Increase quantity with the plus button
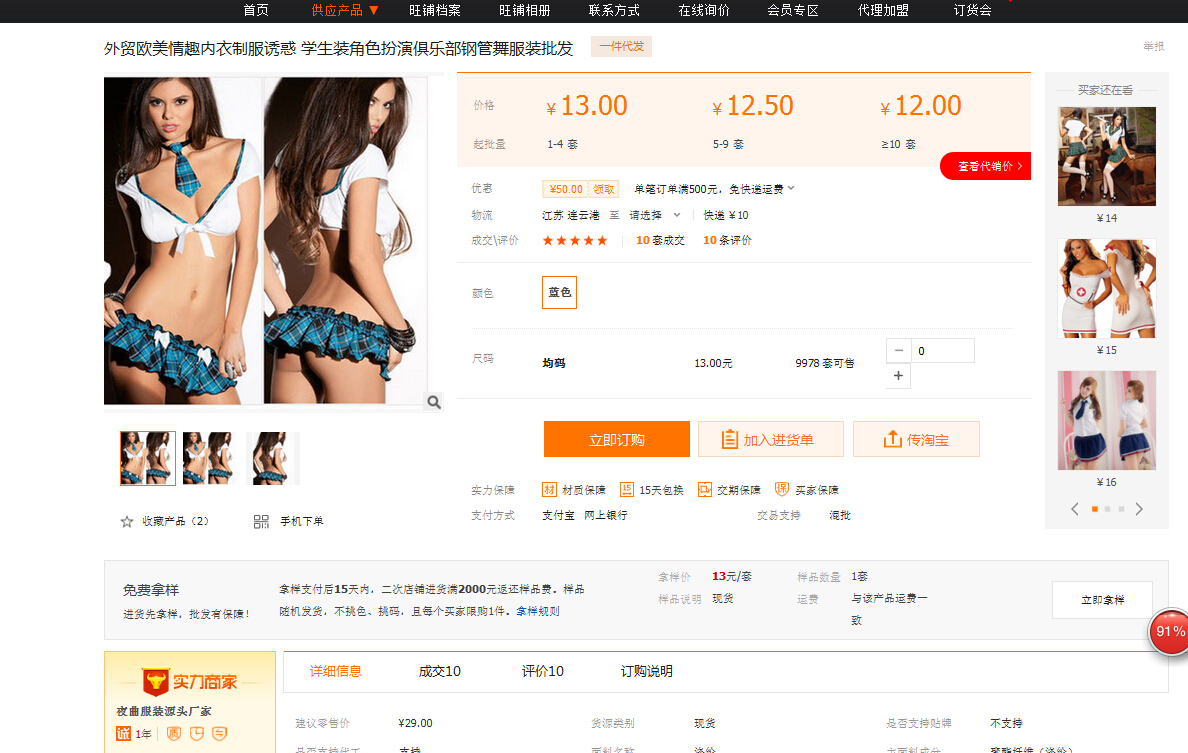Viewport: 1188px width, 753px height. [898, 376]
